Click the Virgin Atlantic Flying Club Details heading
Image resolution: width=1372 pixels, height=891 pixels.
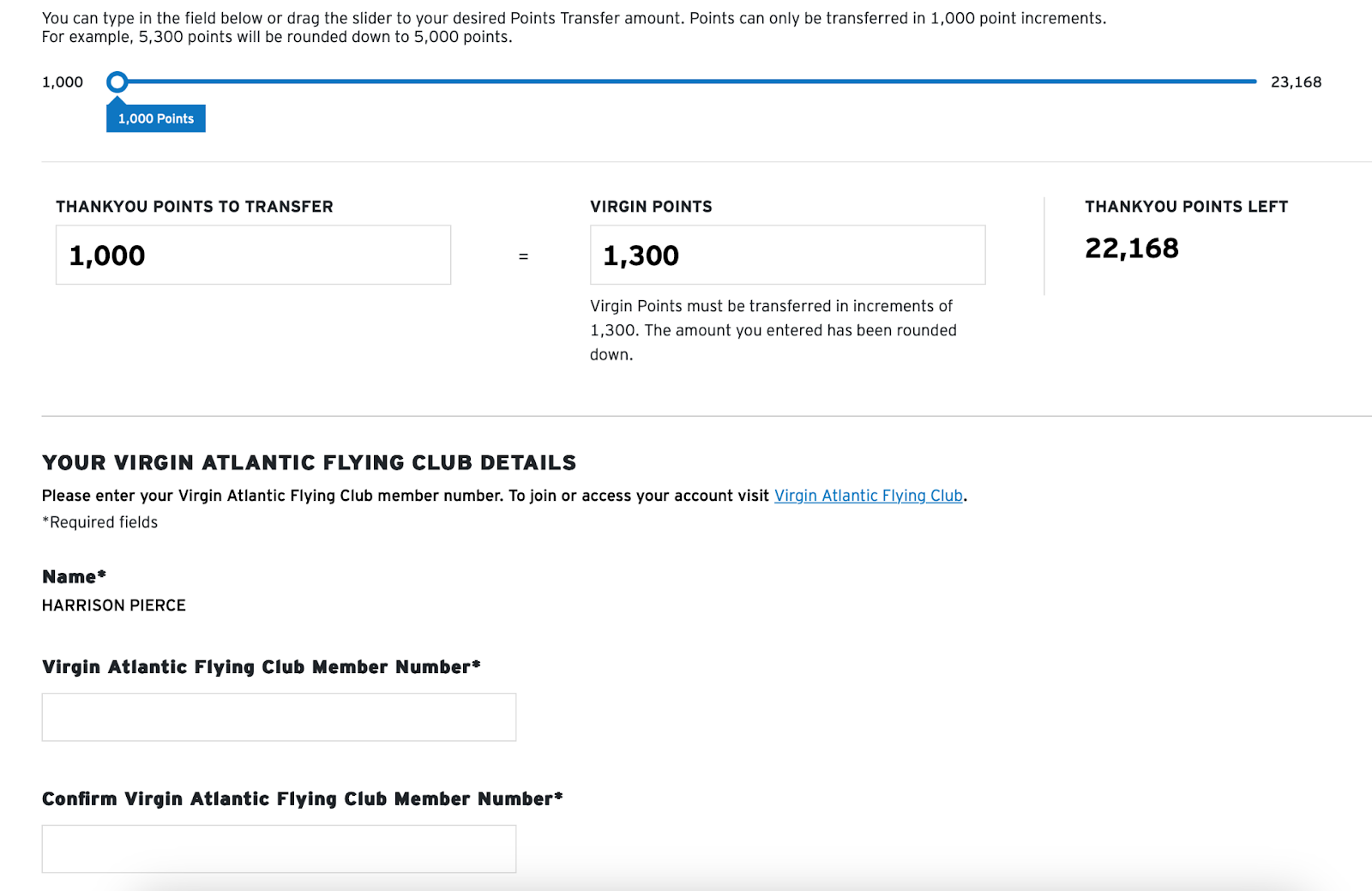point(309,462)
